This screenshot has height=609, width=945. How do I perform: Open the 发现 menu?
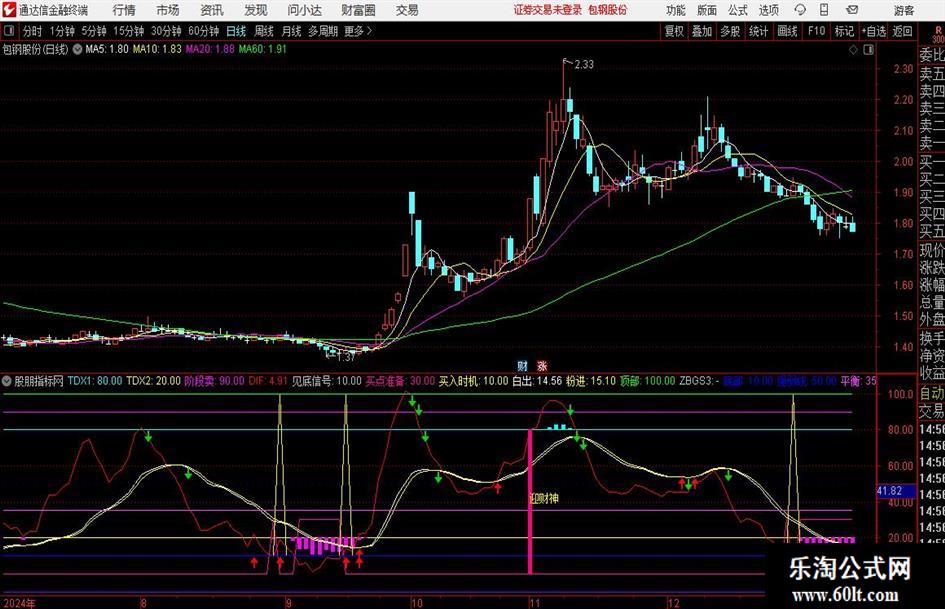click(256, 10)
